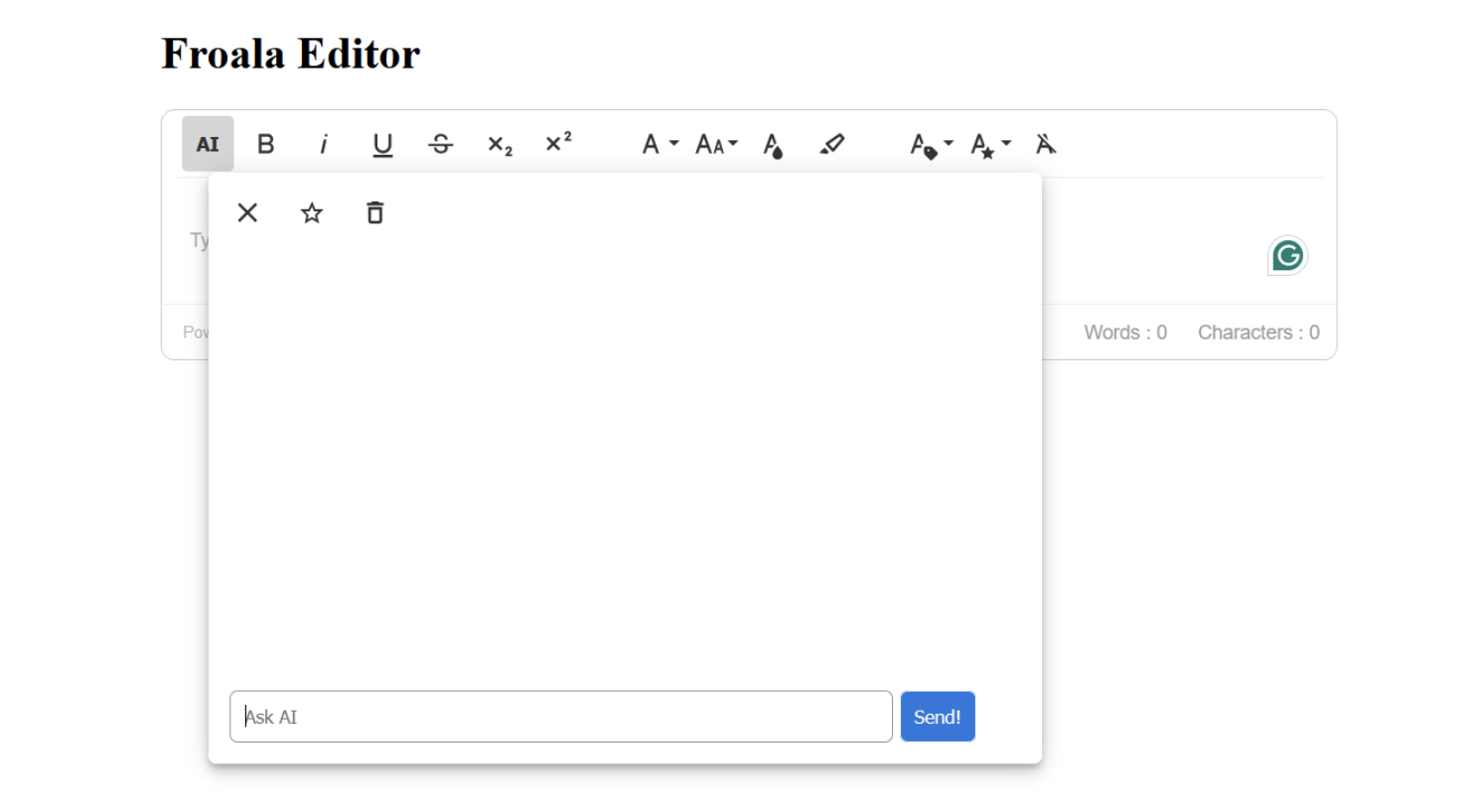Open the text color picker
Viewport: 1470px width, 812px height.
775,146
